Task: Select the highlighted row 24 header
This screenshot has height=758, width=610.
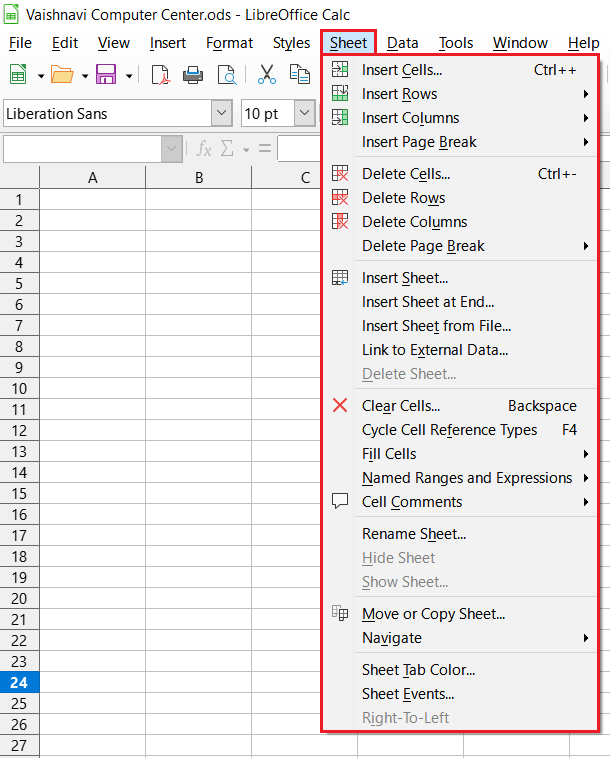Action: (x=19, y=683)
